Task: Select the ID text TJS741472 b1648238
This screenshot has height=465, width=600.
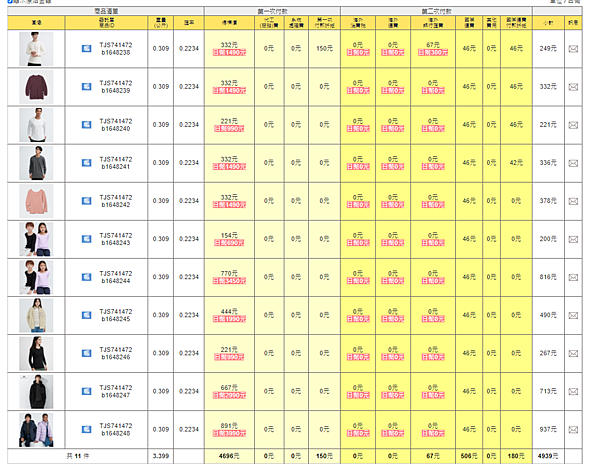Action: click(x=116, y=49)
